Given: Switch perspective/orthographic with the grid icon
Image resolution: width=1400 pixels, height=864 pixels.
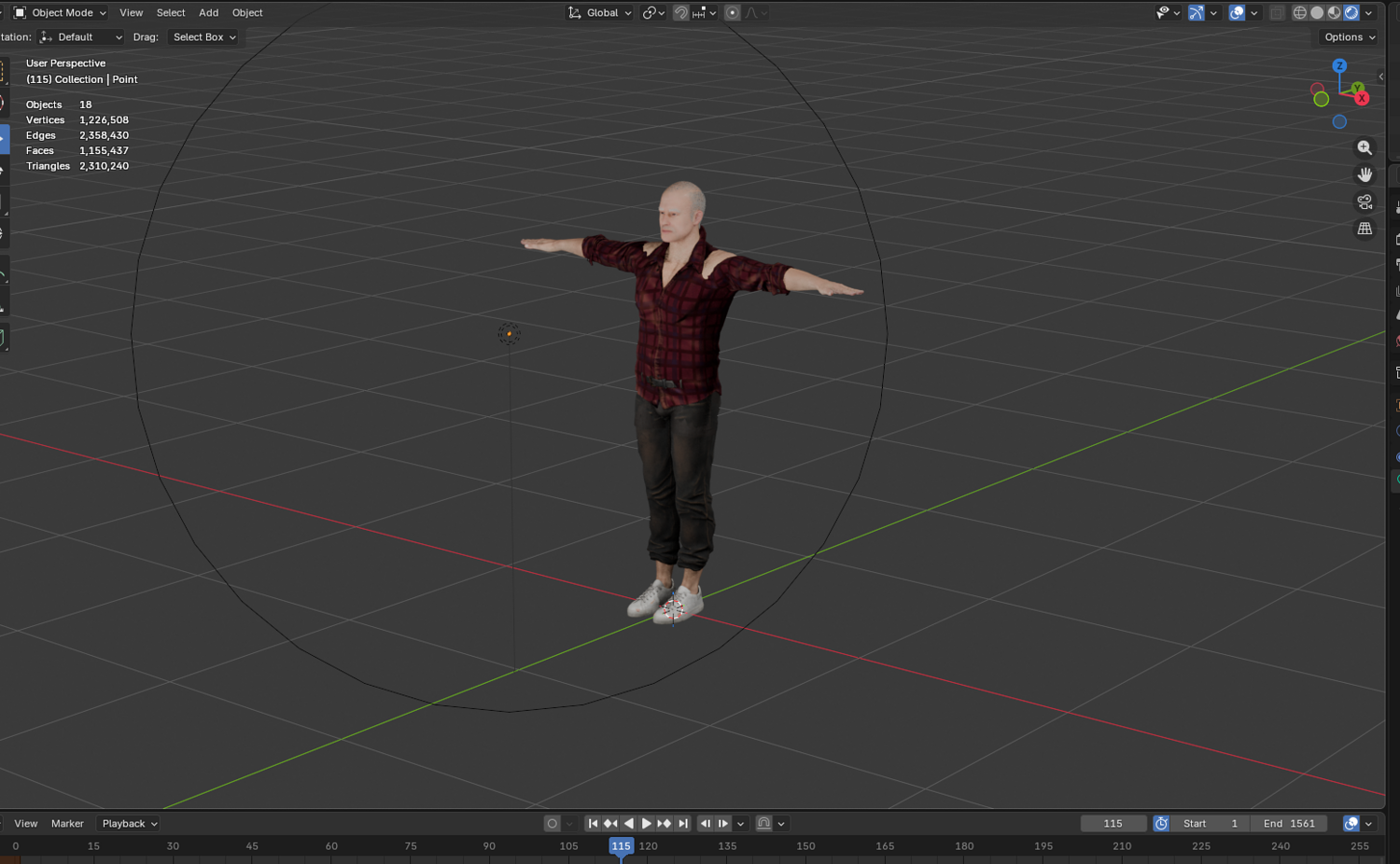Looking at the screenshot, I should (x=1365, y=229).
